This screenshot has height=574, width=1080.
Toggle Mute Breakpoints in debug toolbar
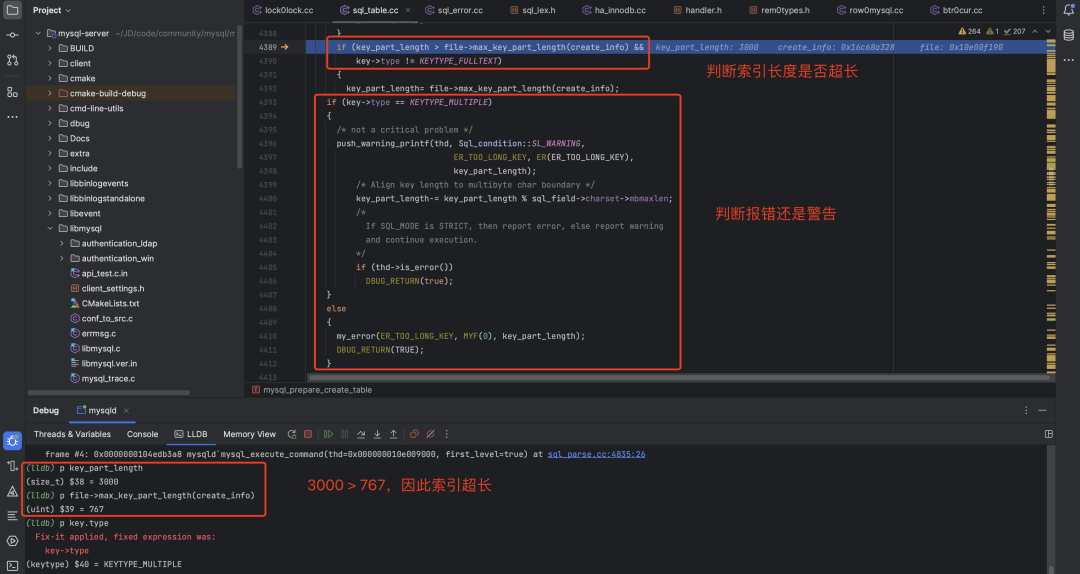click(x=430, y=435)
